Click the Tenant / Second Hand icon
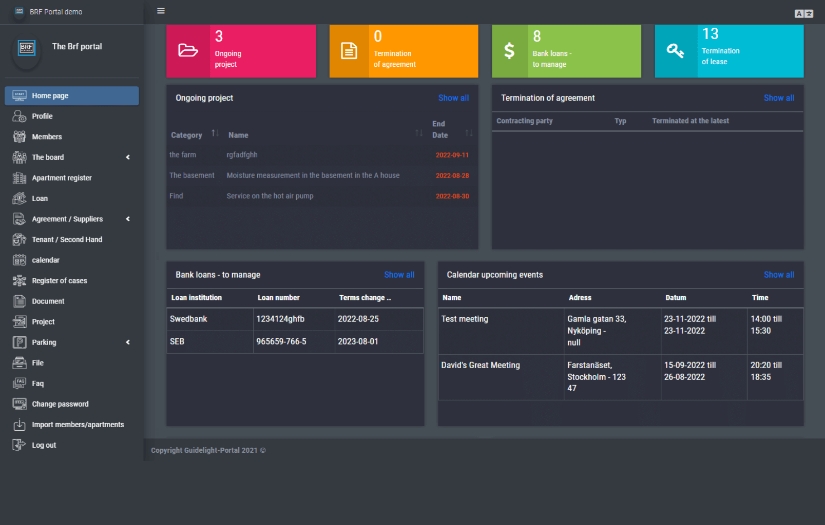 pos(19,239)
